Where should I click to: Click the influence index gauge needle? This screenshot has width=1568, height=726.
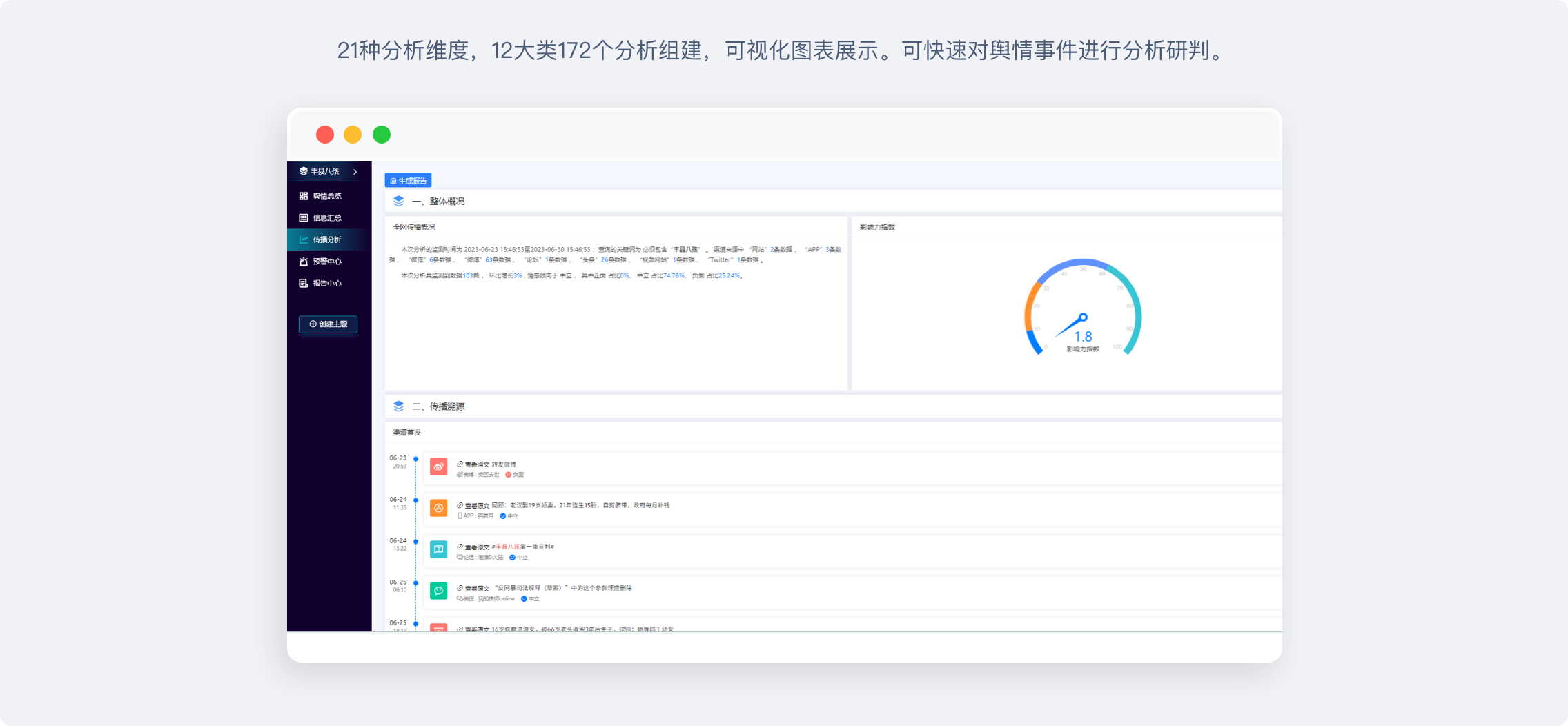1072,326
